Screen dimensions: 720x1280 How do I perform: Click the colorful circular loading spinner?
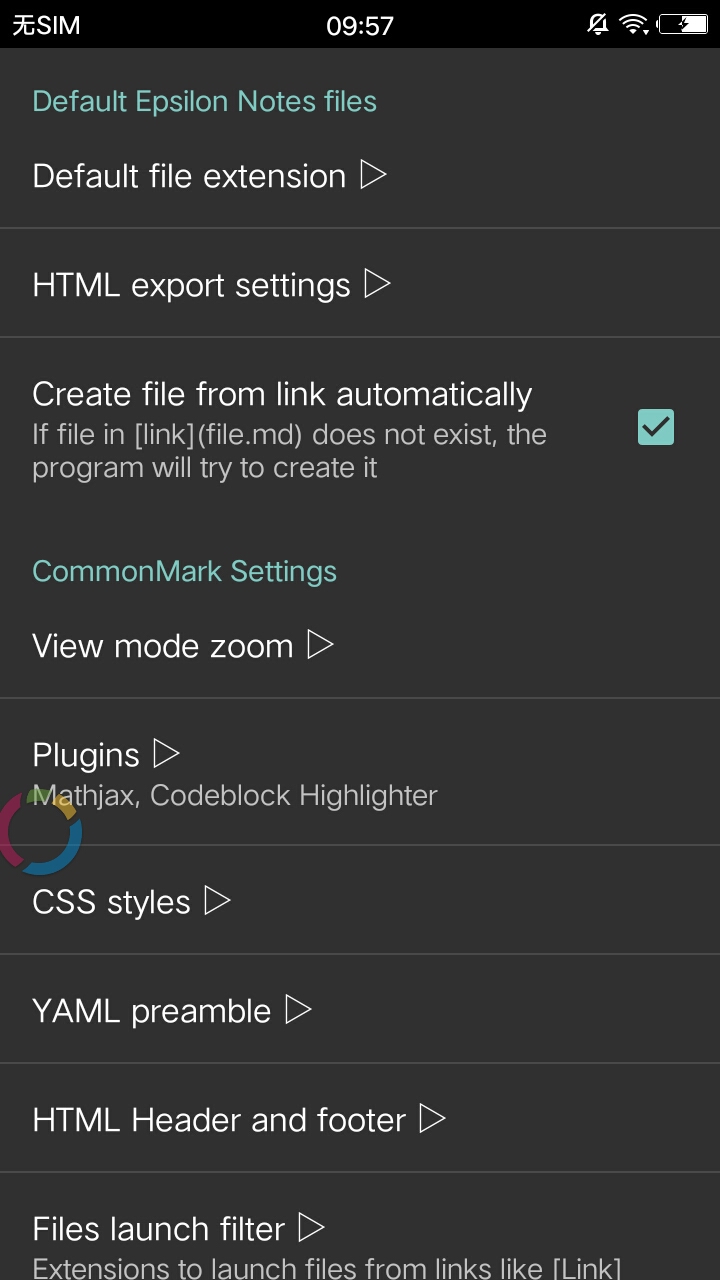coord(38,831)
